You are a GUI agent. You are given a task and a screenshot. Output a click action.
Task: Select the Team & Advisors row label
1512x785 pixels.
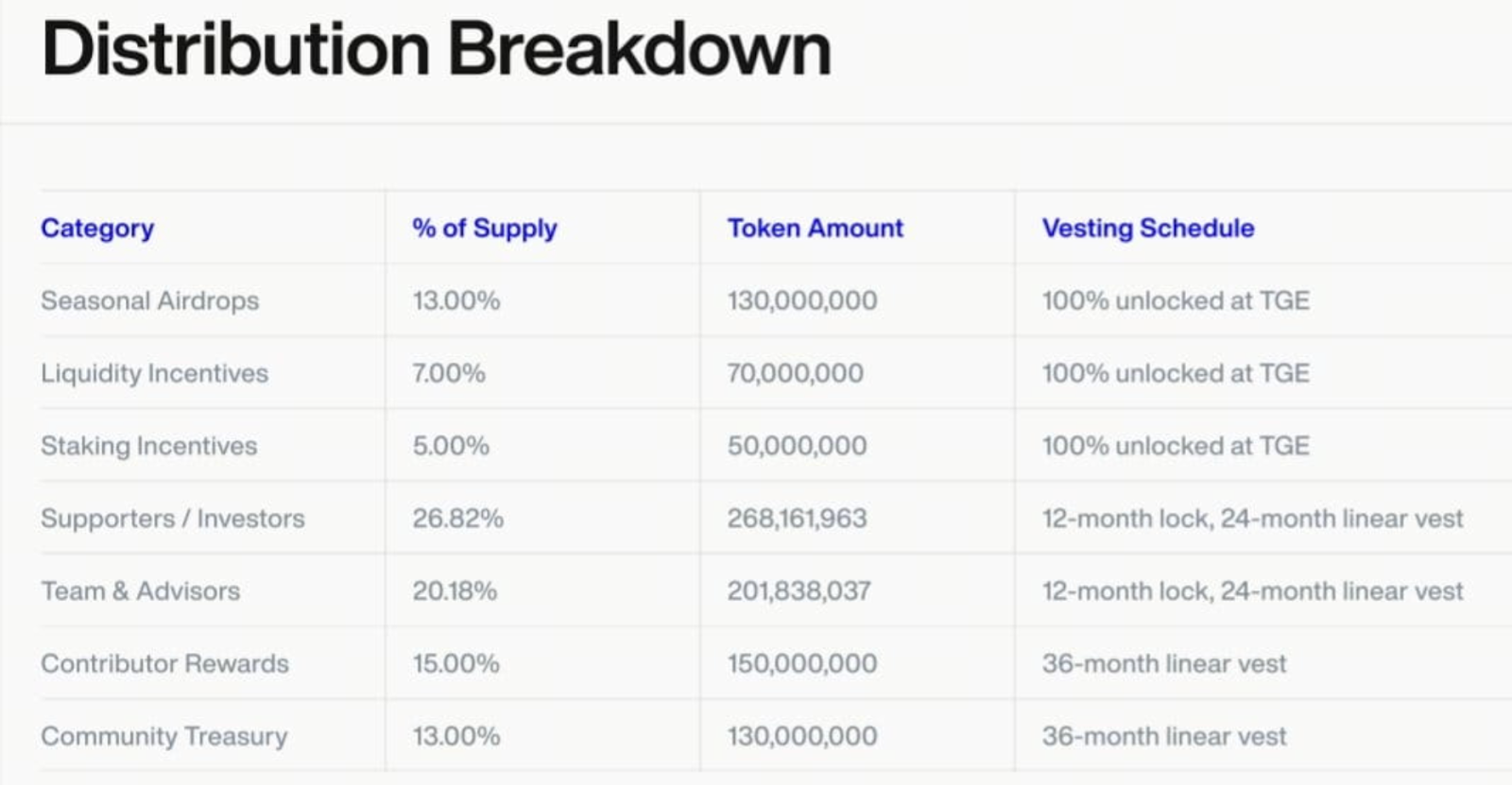point(140,591)
